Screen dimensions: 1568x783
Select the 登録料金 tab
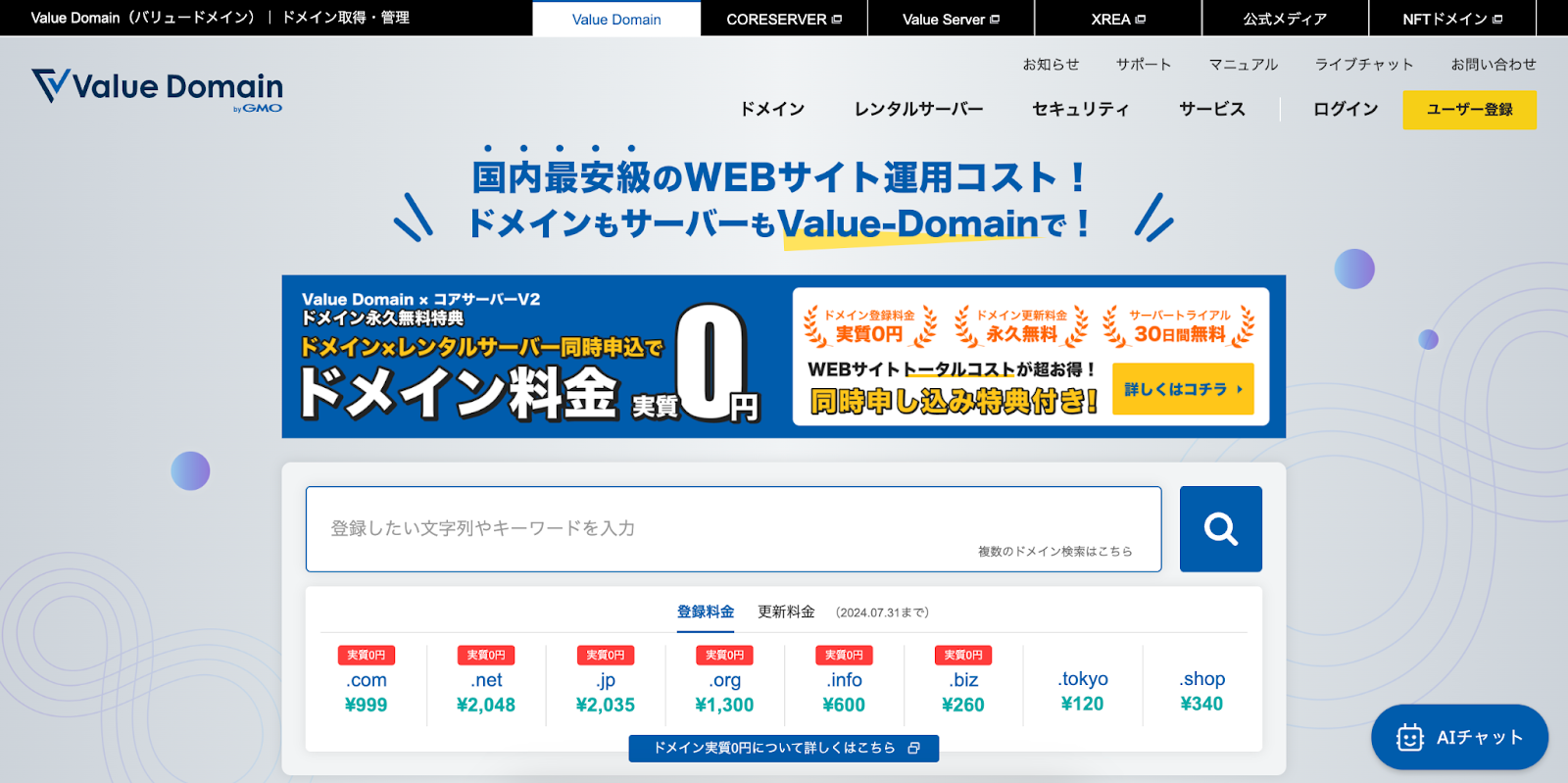tap(706, 612)
